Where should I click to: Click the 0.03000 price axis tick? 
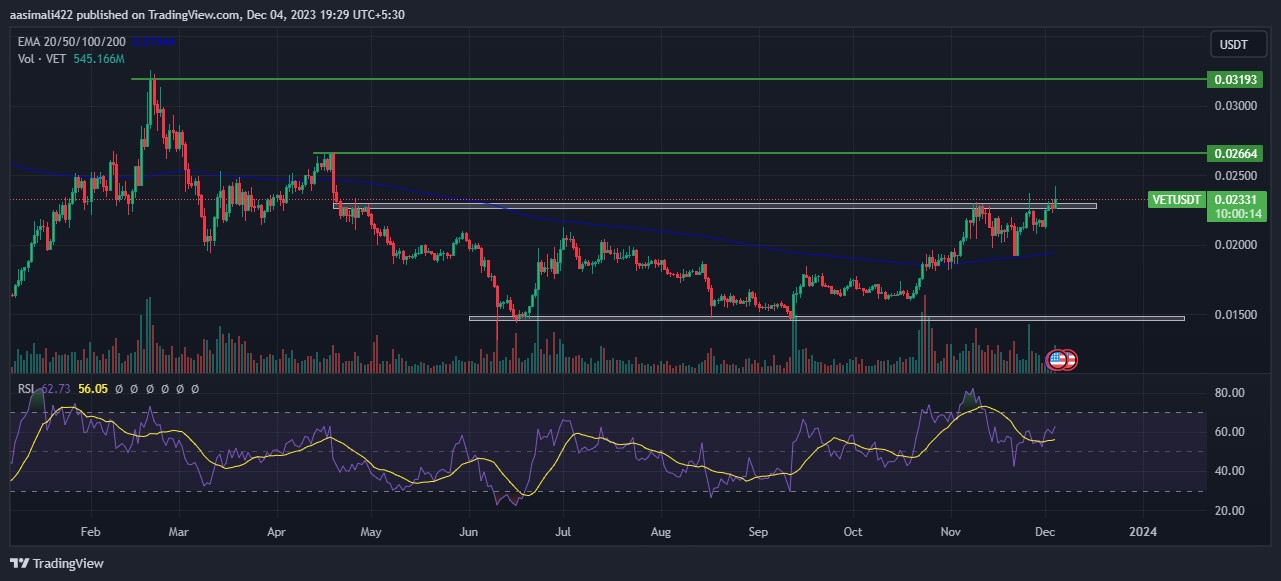[x=1236, y=105]
